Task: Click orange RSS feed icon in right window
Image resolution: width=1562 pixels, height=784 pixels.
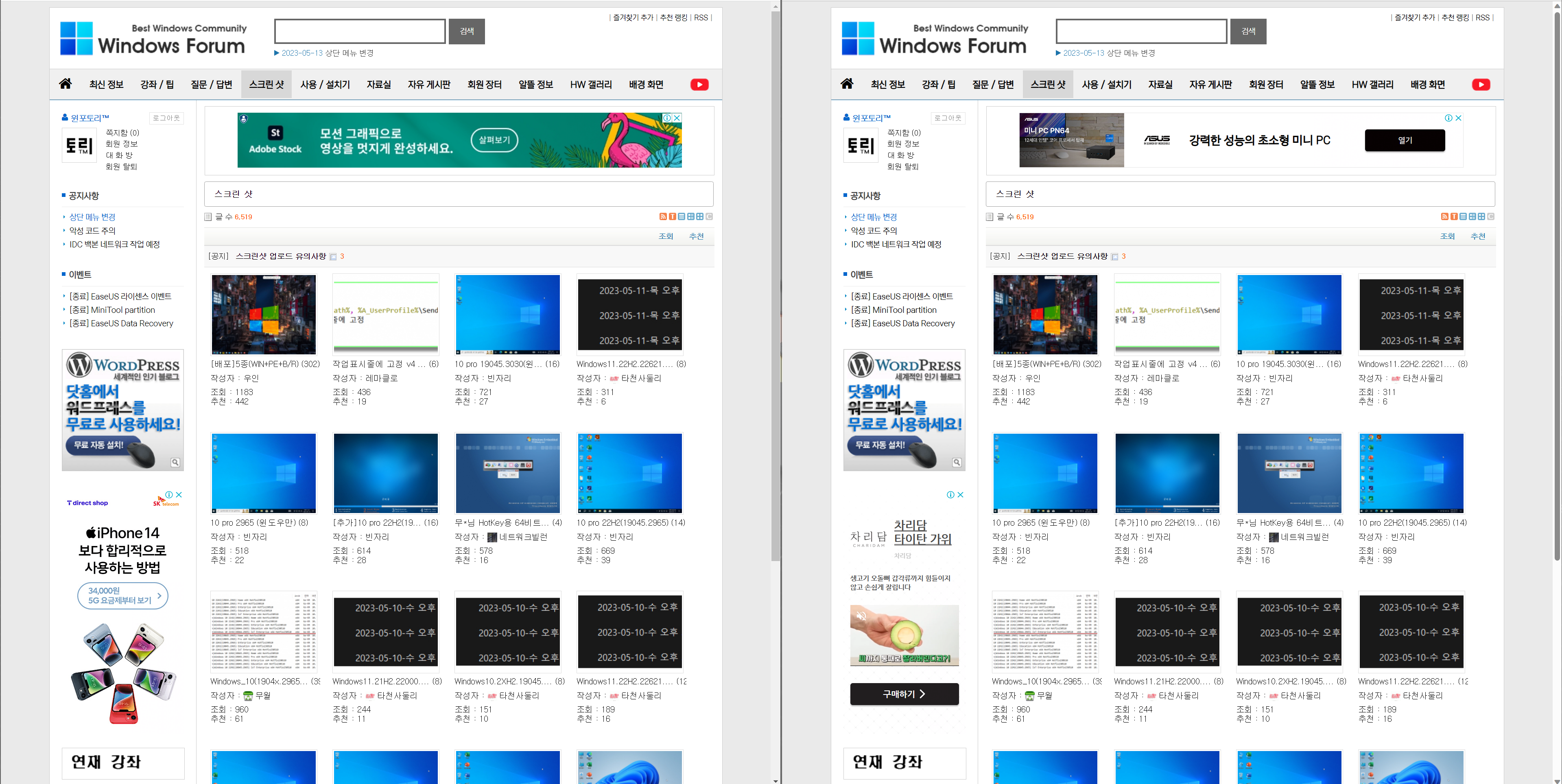Action: click(x=1444, y=216)
